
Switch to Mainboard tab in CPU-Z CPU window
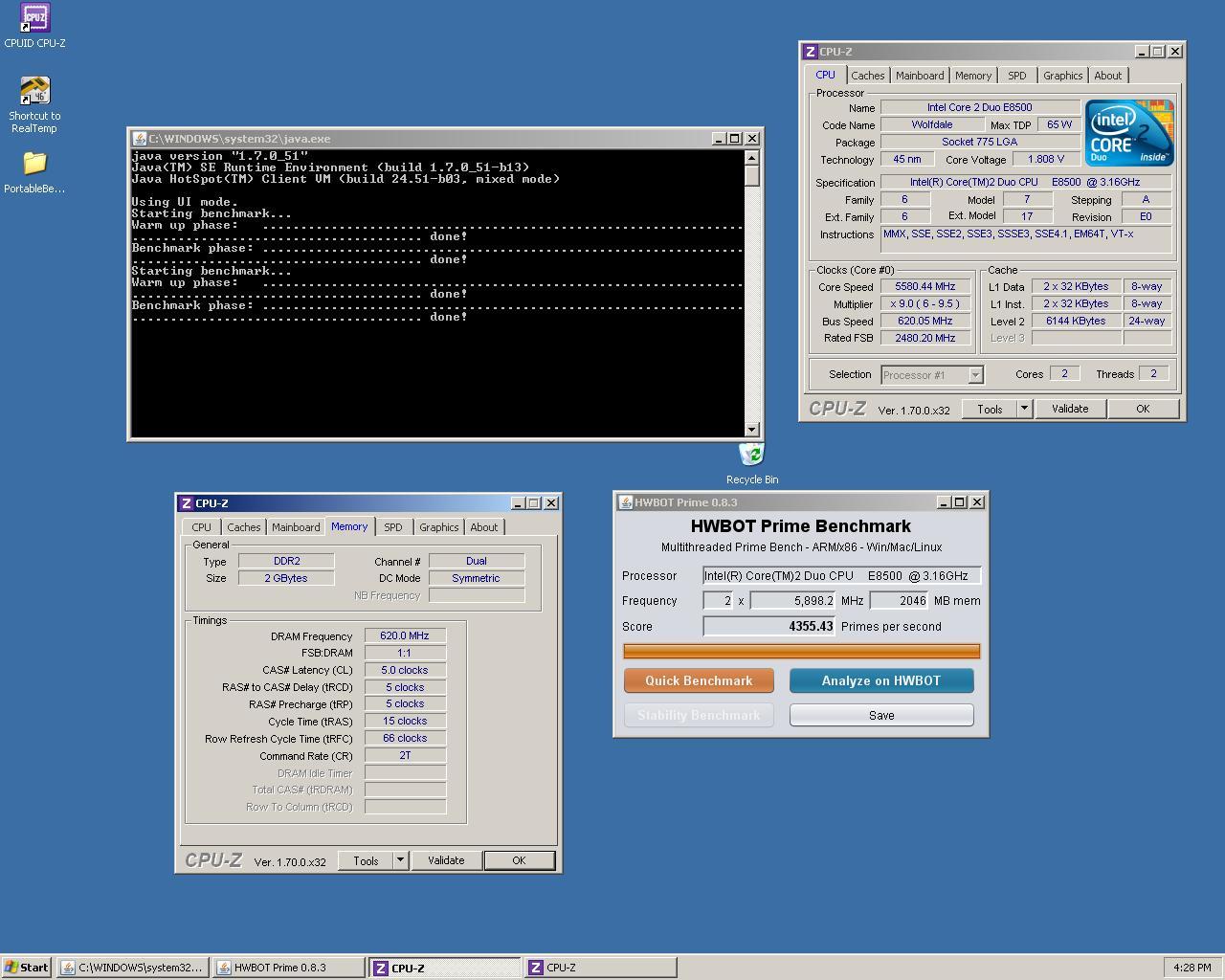[920, 76]
